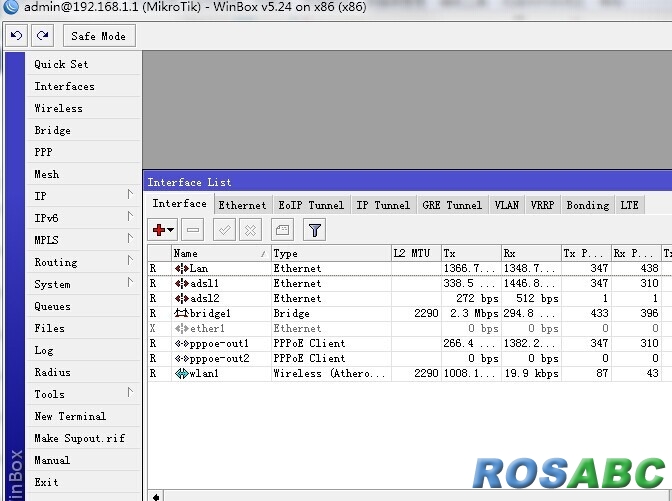Open the Interfaces menu
Screen dimensions: 672x501
click(x=84, y=86)
